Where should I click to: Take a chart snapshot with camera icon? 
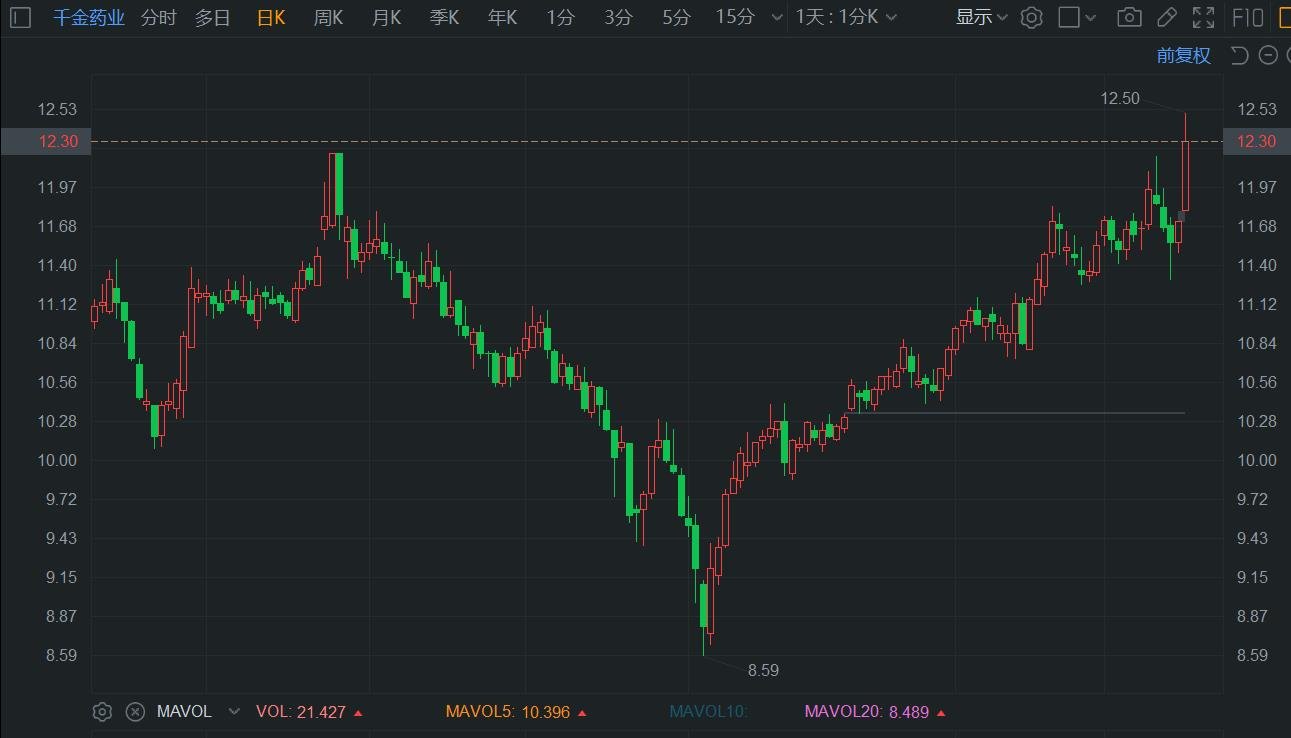pos(1129,17)
